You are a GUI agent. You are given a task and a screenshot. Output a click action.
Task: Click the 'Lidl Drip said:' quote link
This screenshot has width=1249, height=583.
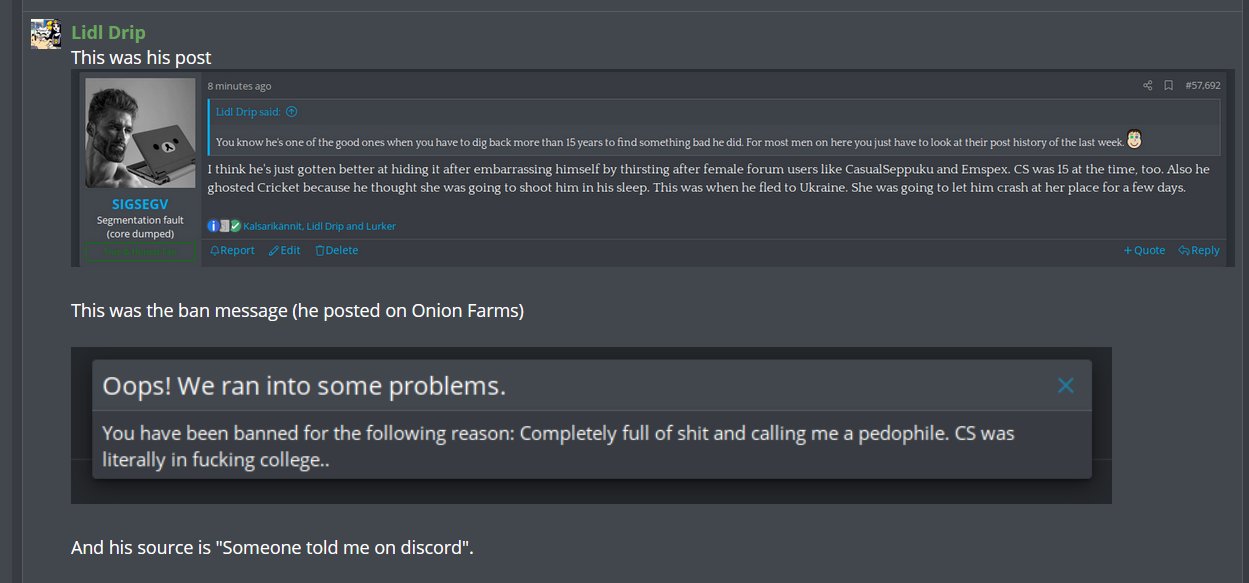tap(249, 112)
